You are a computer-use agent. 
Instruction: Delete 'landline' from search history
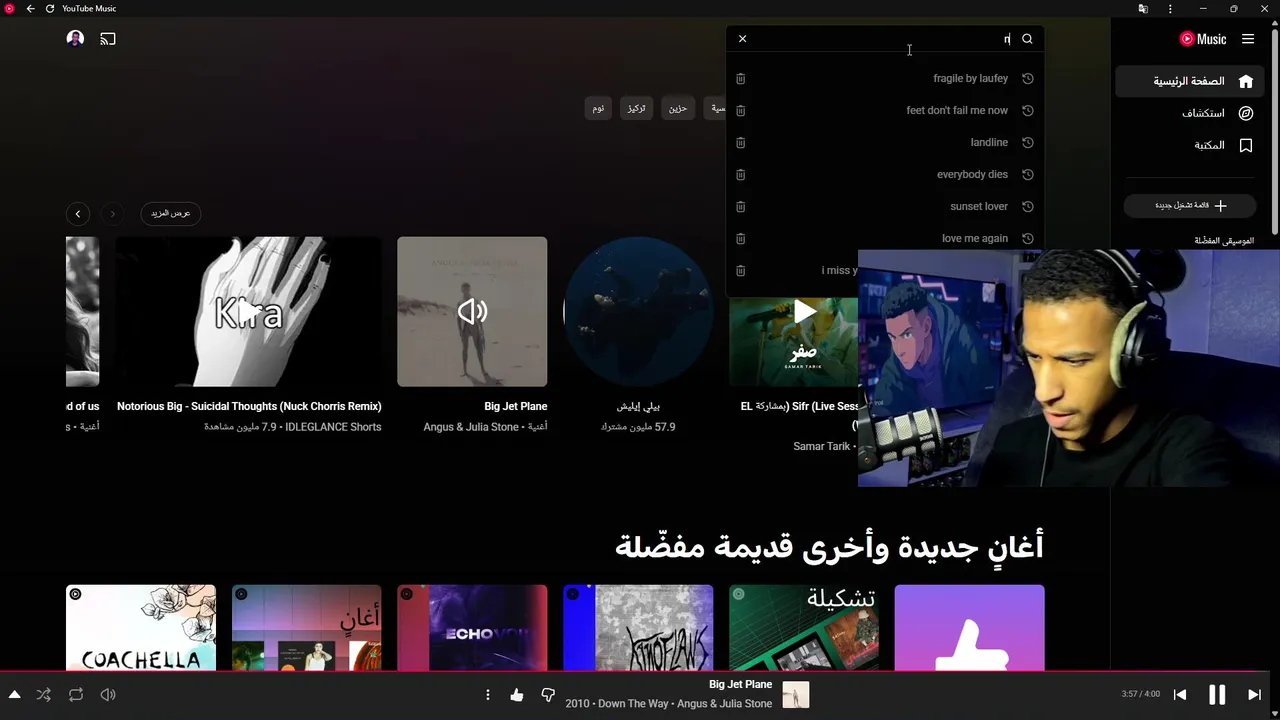741,143
